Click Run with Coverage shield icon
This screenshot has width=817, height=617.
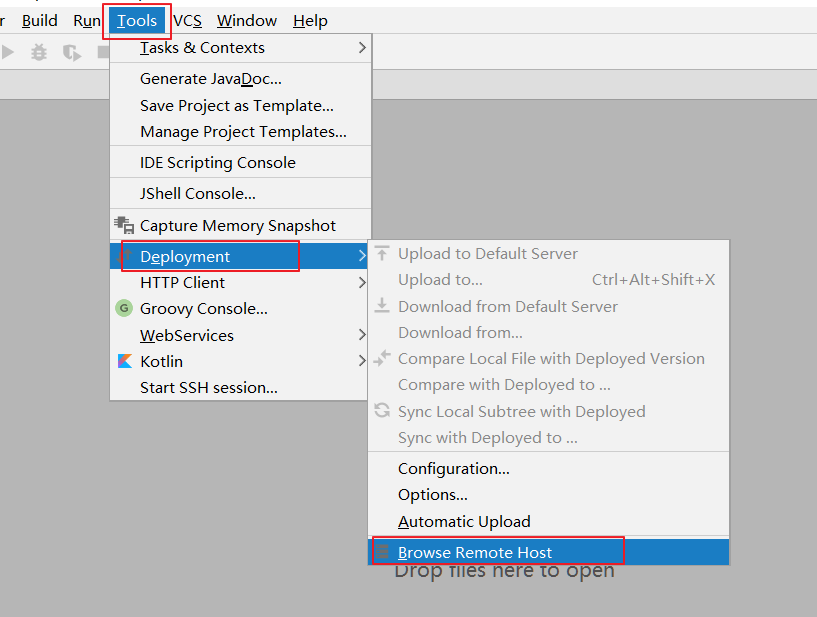(x=71, y=53)
